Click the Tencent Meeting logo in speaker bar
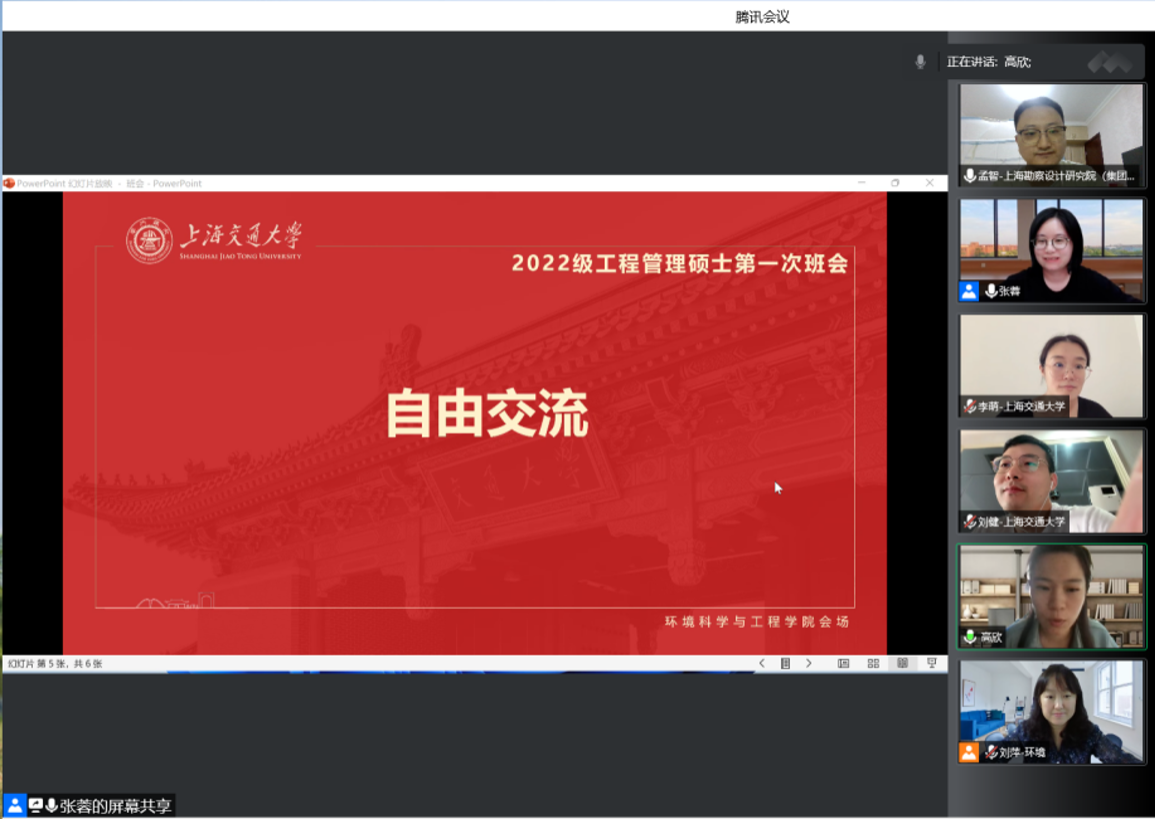 click(x=1109, y=62)
